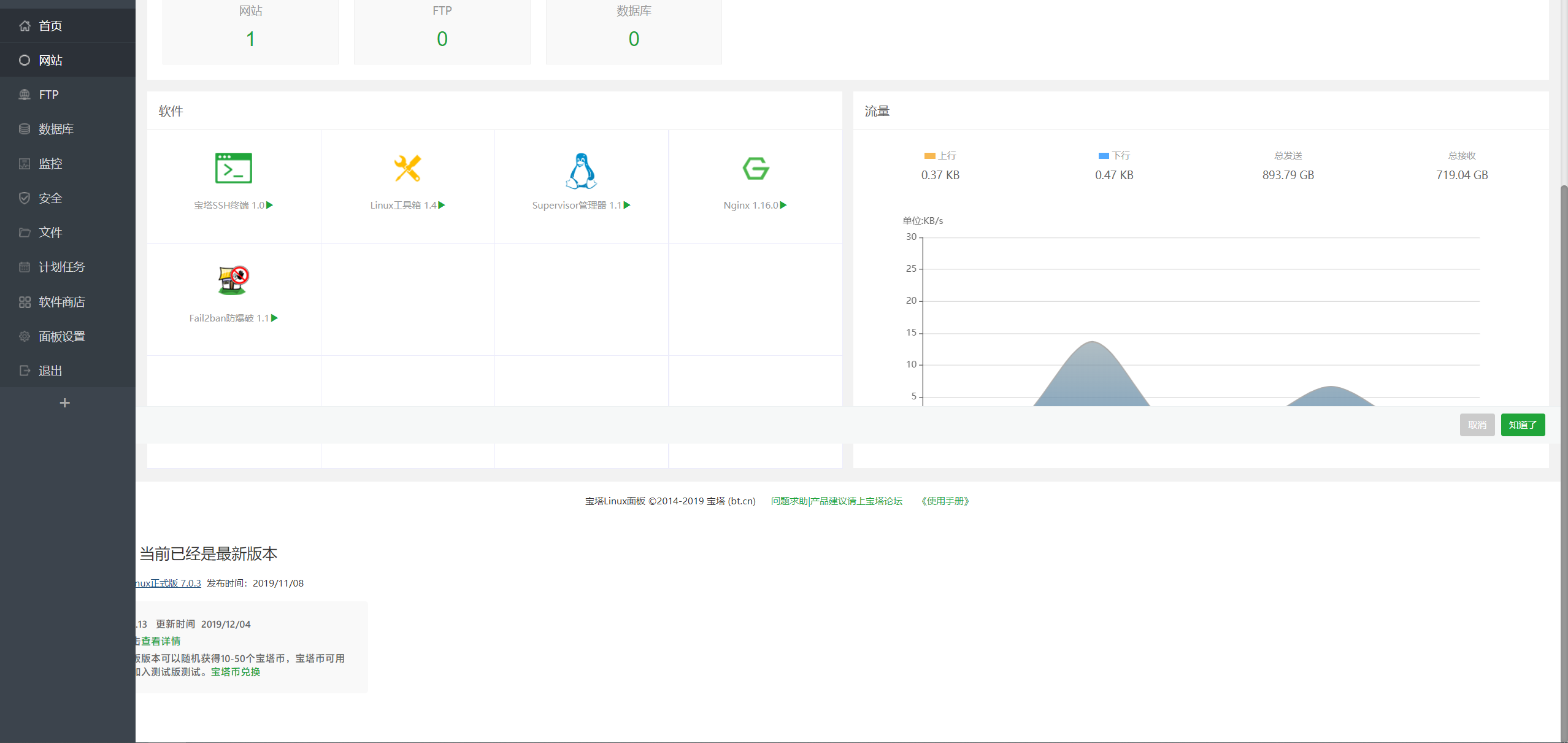Click the calendar icon beside 计划任务
Image resolution: width=1568 pixels, height=743 pixels.
25,267
